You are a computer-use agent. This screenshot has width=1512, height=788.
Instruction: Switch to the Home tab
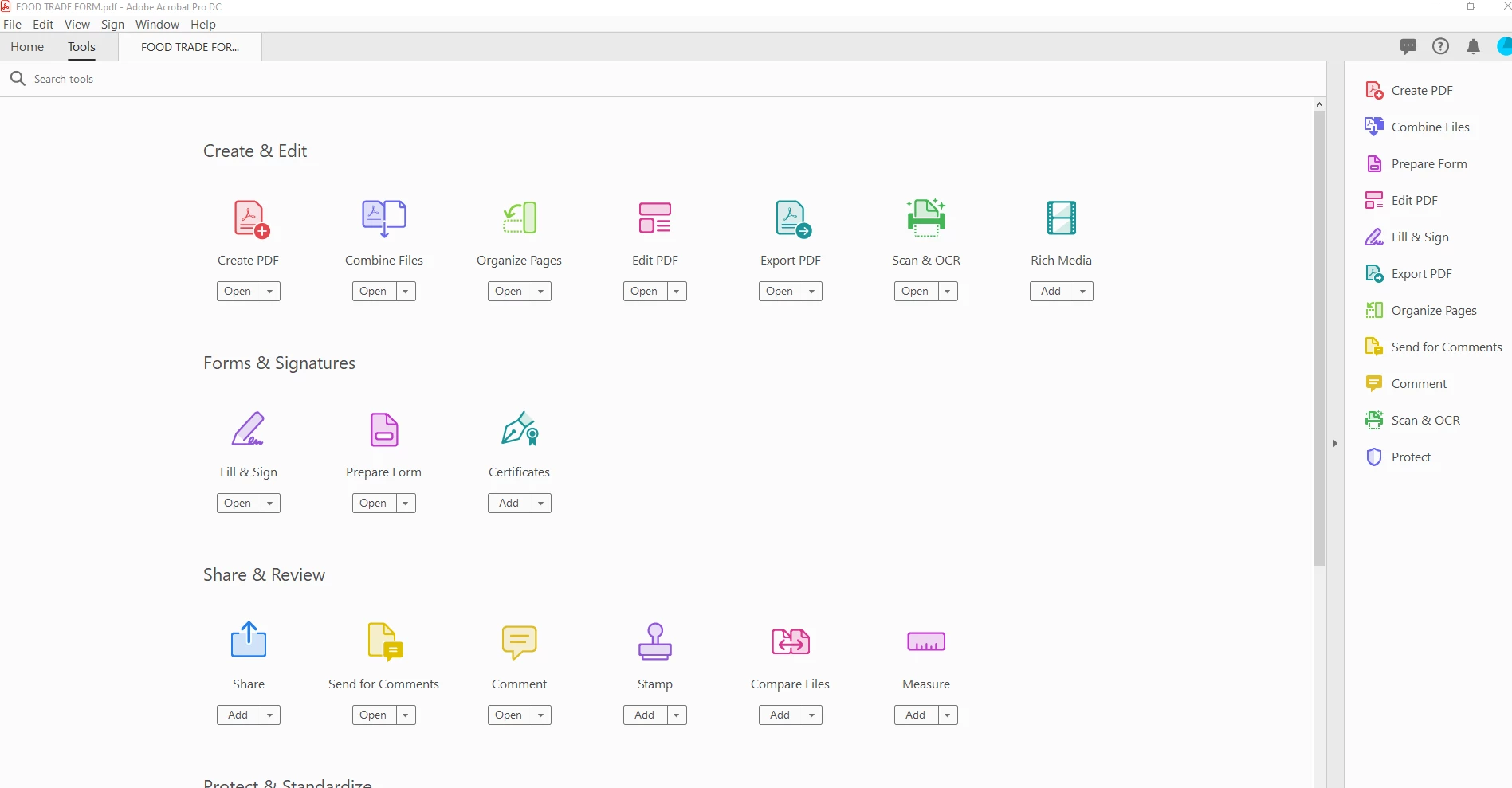[27, 47]
